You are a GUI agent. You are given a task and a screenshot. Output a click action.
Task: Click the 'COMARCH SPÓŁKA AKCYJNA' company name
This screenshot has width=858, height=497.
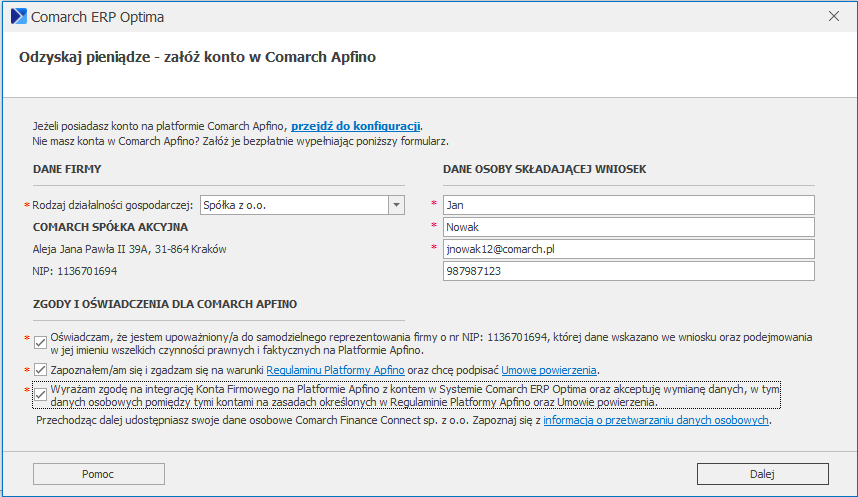point(111,227)
